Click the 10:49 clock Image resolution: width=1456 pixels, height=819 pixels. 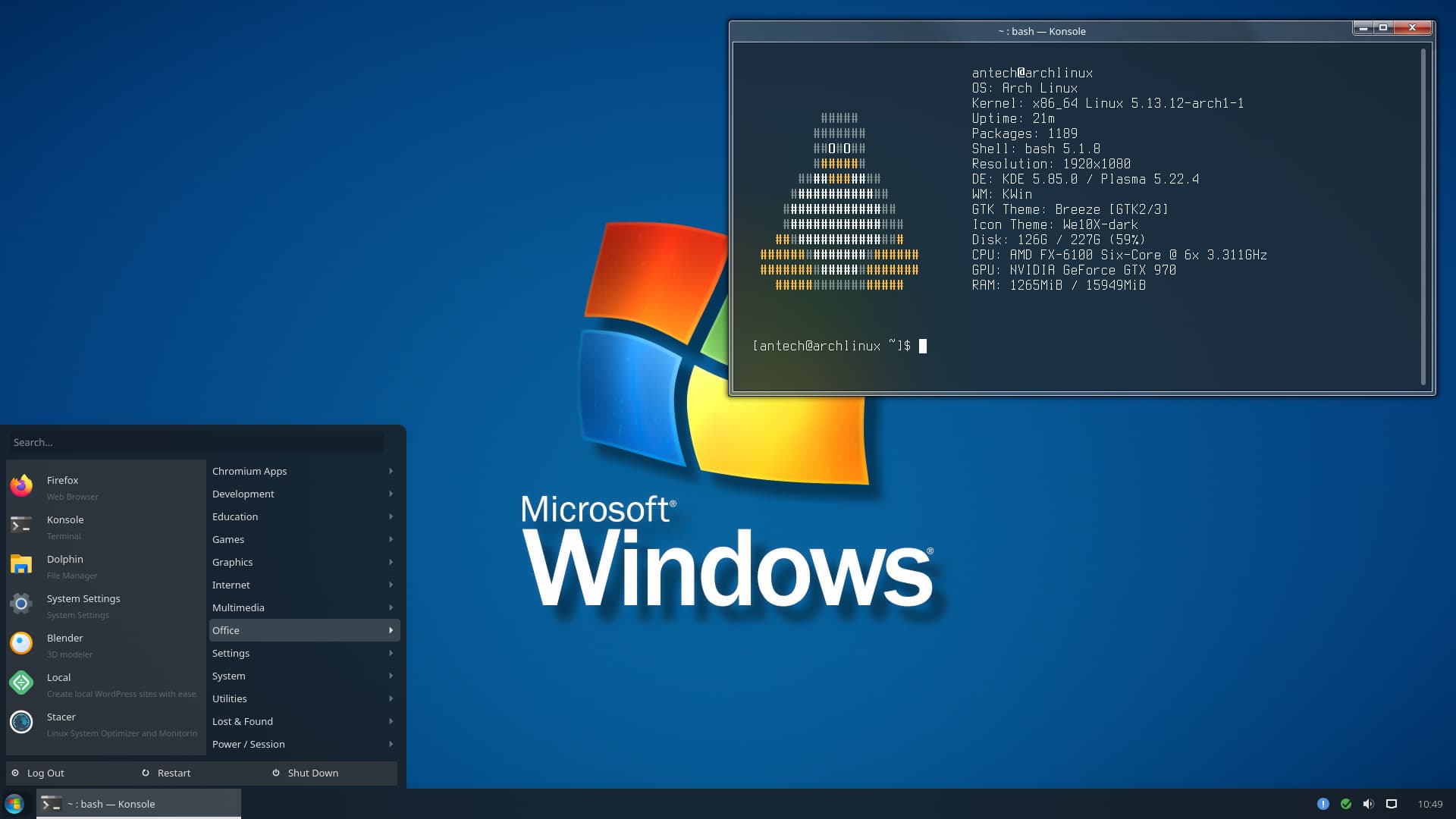[x=1430, y=804]
